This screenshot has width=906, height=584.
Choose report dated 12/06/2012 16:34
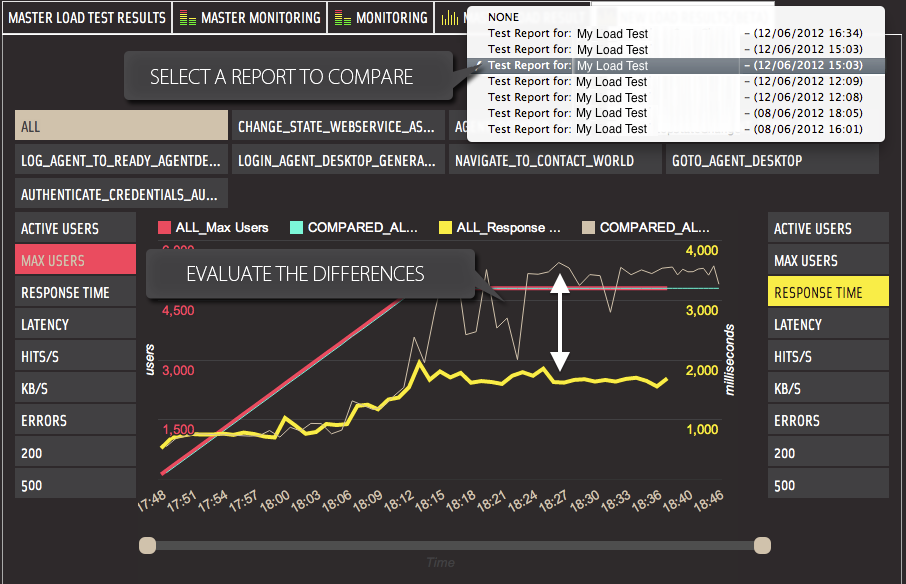[675, 34]
